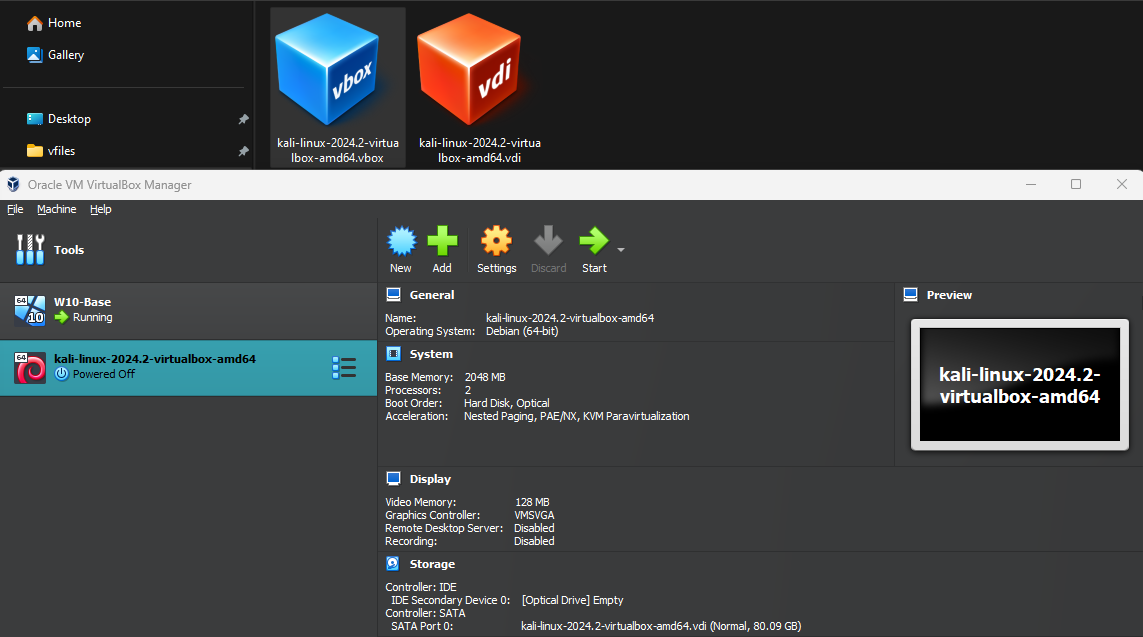Open the Start dropdown arrow
This screenshot has height=637, width=1143.
pos(621,250)
